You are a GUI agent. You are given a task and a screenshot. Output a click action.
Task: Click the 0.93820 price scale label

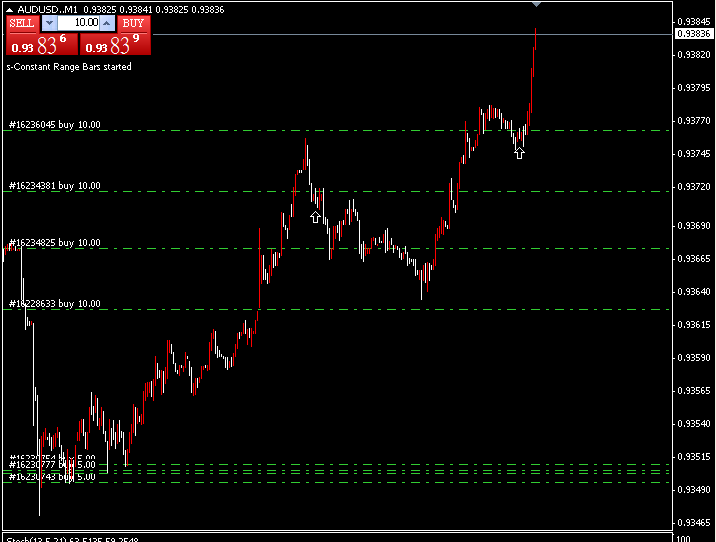coord(694,55)
